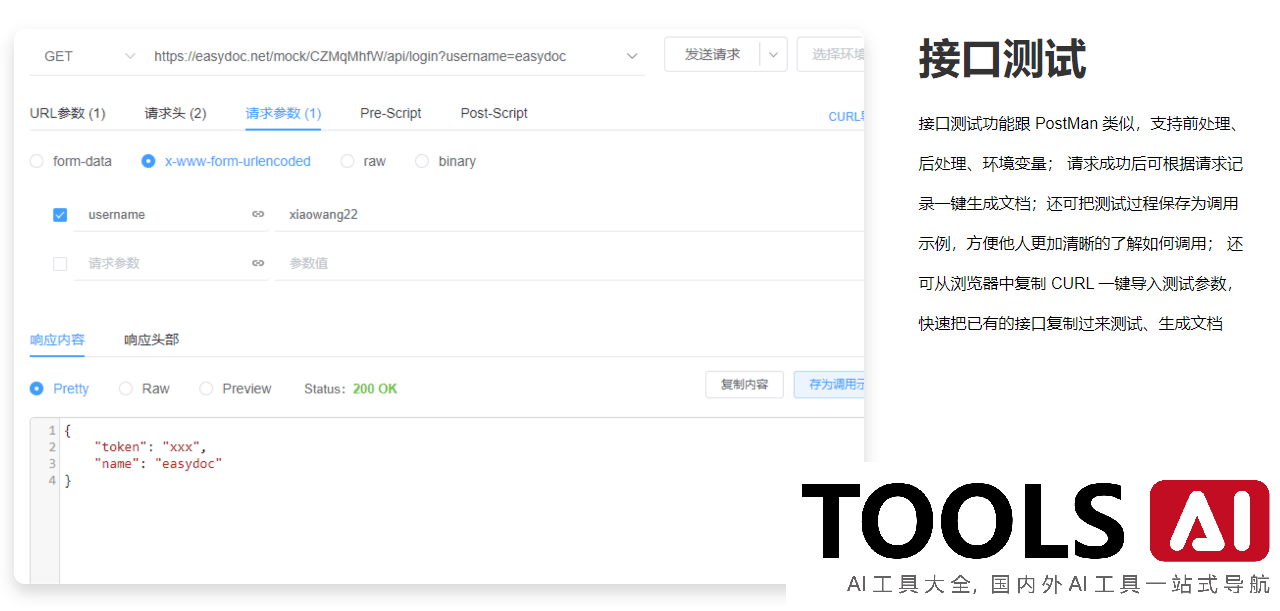Click the link icon on the empty parameter row
Image resolution: width=1280 pixels, height=611 pixels.
(x=258, y=263)
